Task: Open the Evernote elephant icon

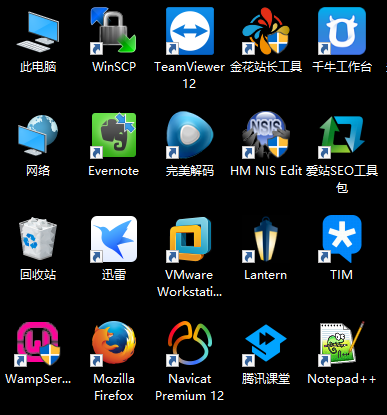Action: click(114, 135)
